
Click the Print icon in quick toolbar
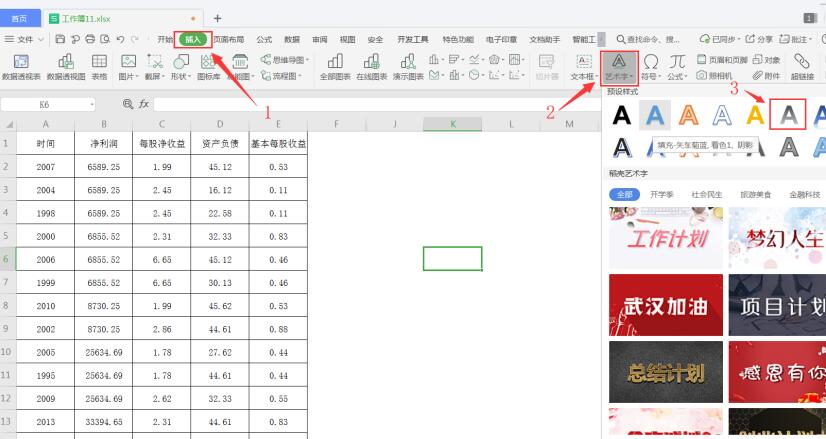(91, 39)
